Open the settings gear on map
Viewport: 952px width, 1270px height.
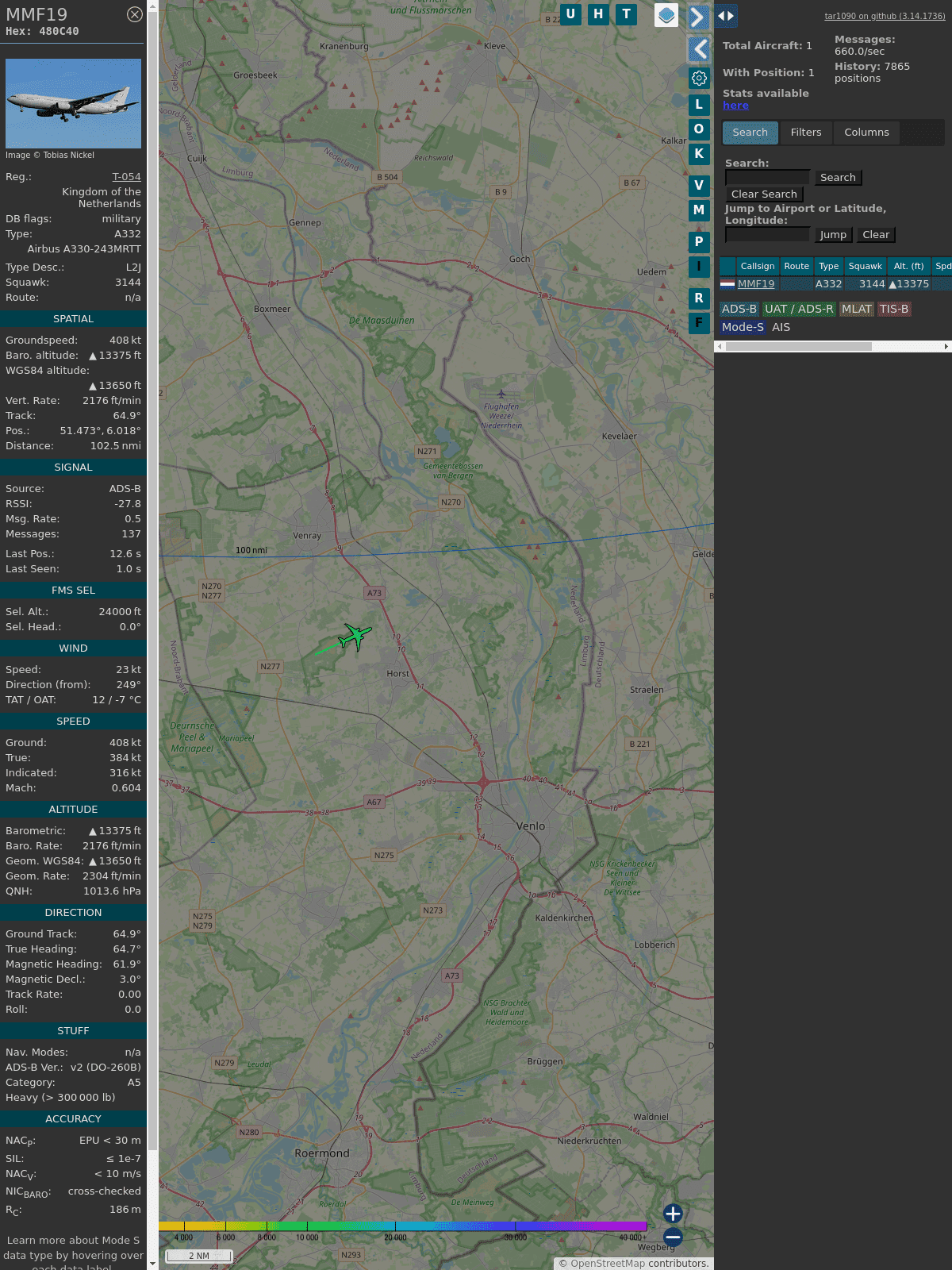pyautogui.click(x=699, y=78)
